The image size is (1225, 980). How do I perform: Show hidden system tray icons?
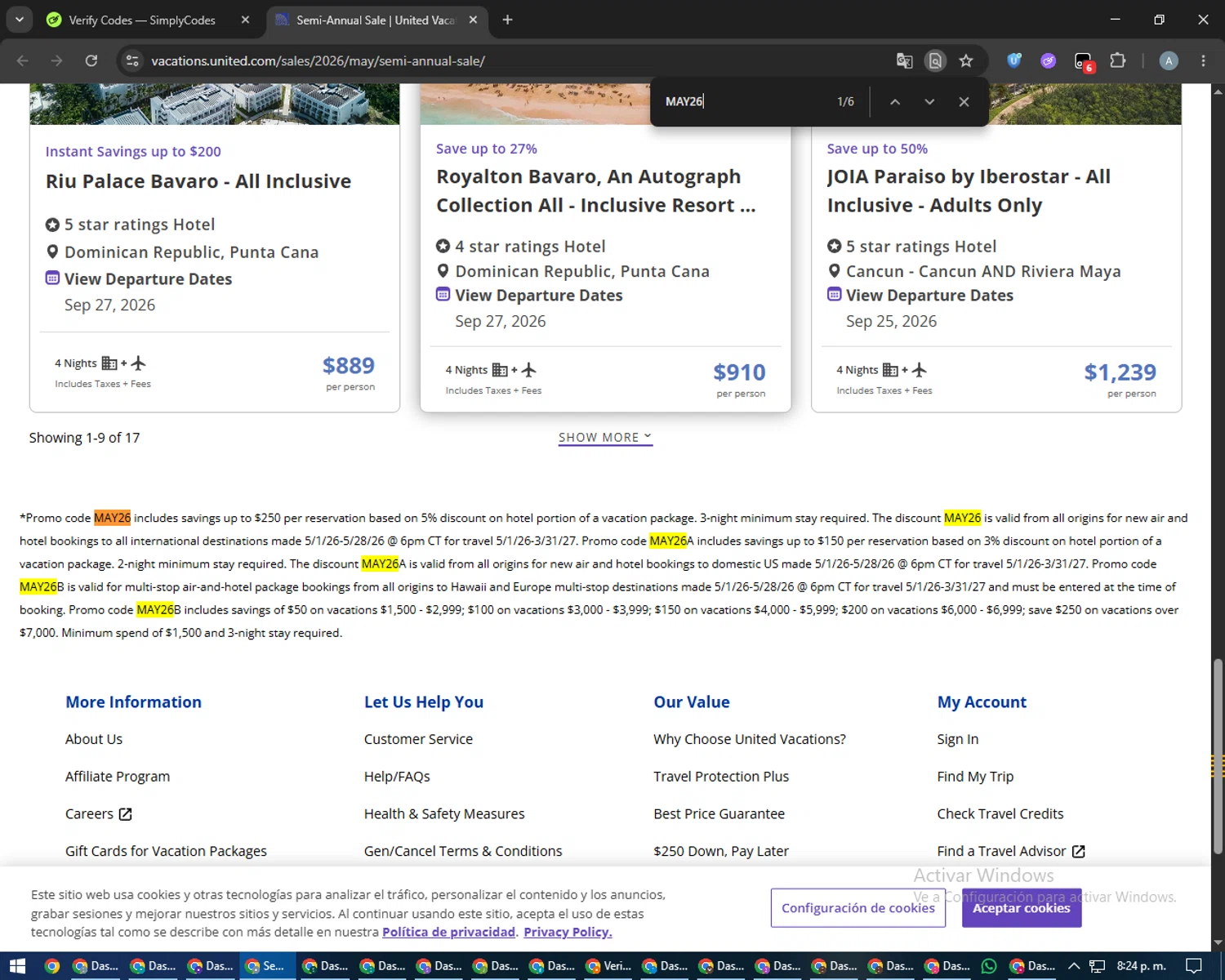(x=1074, y=966)
